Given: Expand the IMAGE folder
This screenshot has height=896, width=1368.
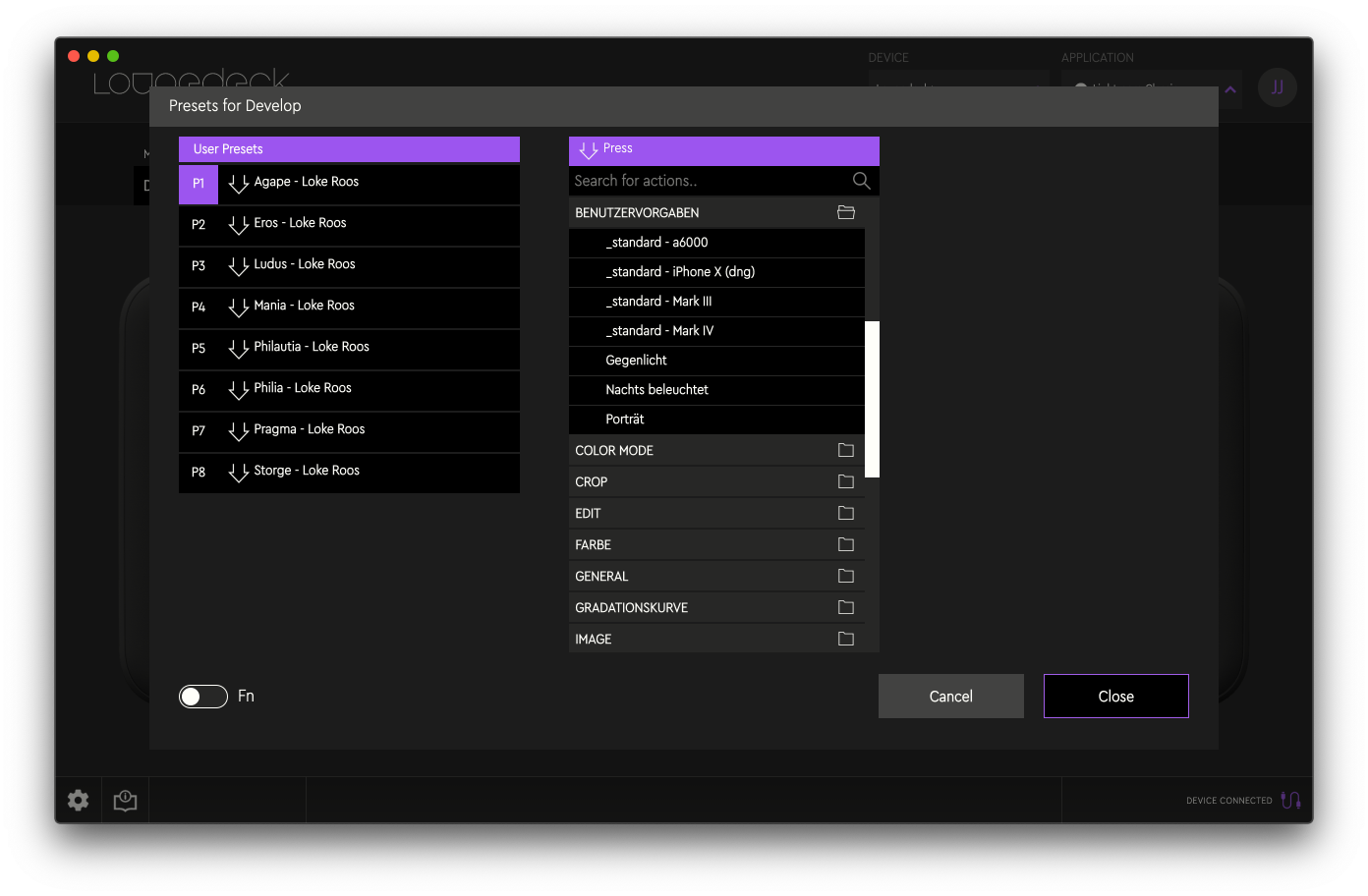Looking at the screenshot, I should [846, 639].
